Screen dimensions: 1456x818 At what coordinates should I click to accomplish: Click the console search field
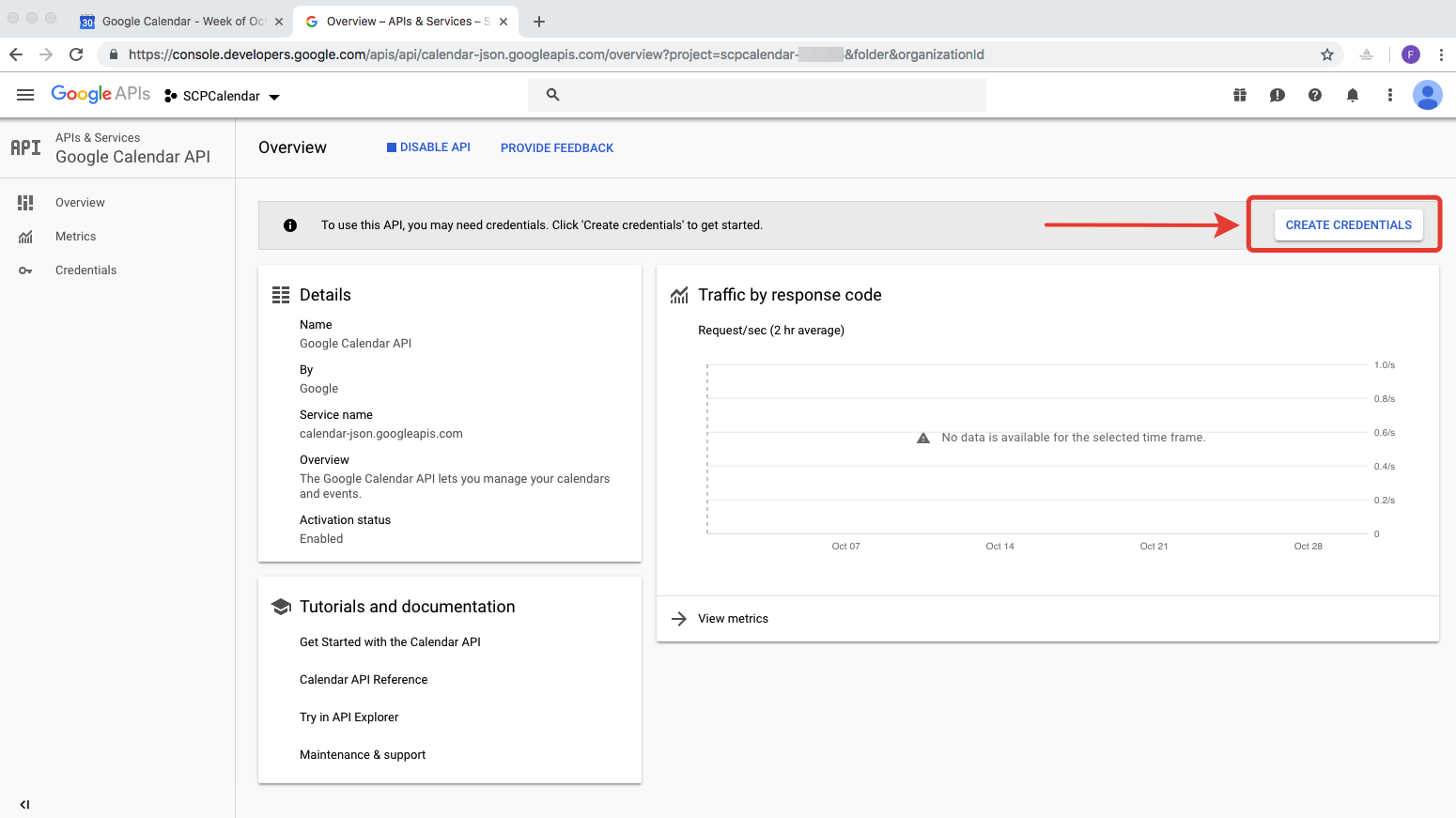756,95
